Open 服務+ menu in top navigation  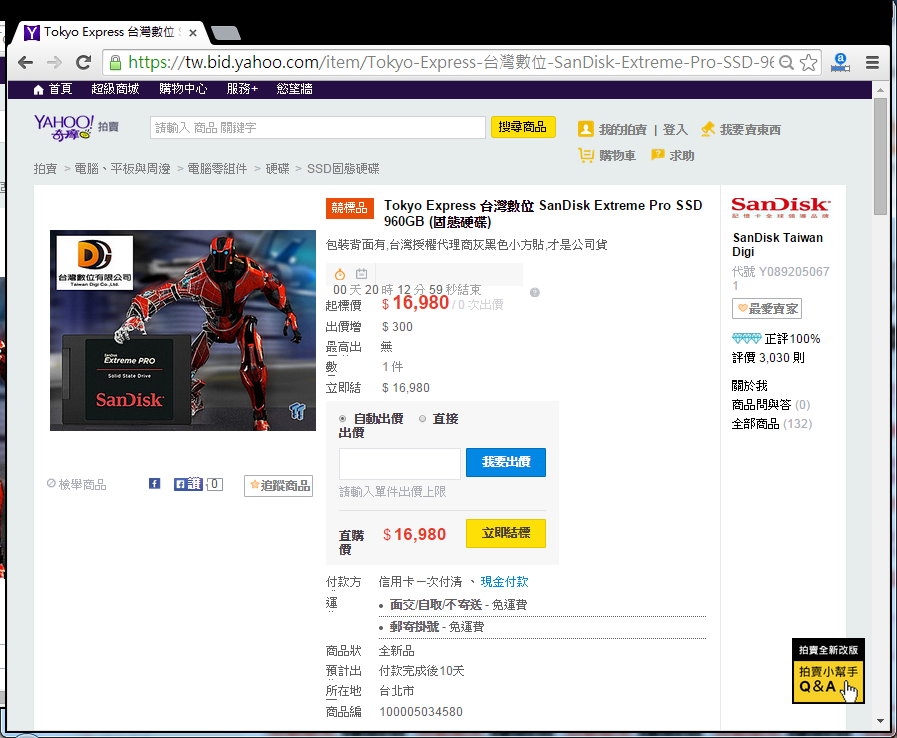(242, 89)
